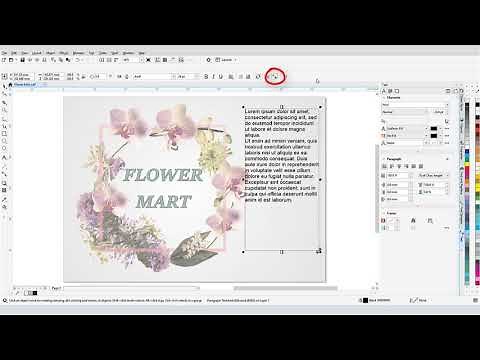Select the Eyedropper tool in toolbox
Image resolution: width=480 pixels, height=360 pixels.
(4, 199)
